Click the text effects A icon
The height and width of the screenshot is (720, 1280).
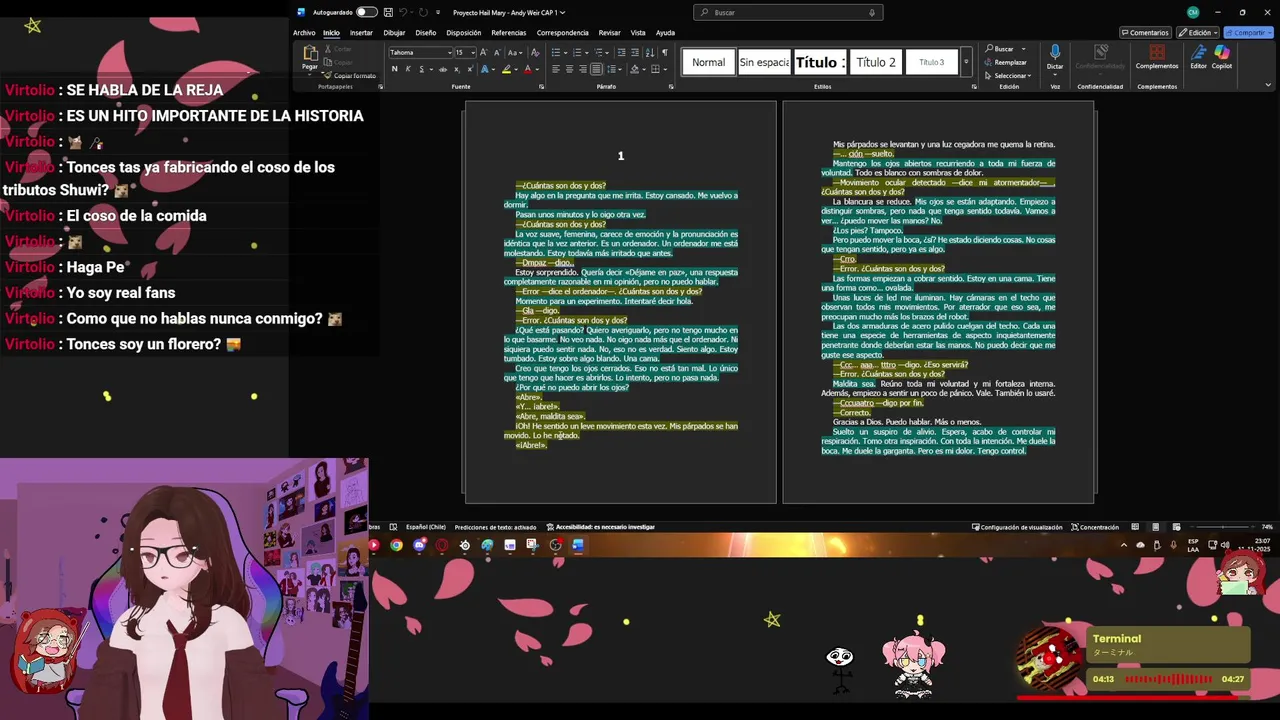[x=485, y=69]
